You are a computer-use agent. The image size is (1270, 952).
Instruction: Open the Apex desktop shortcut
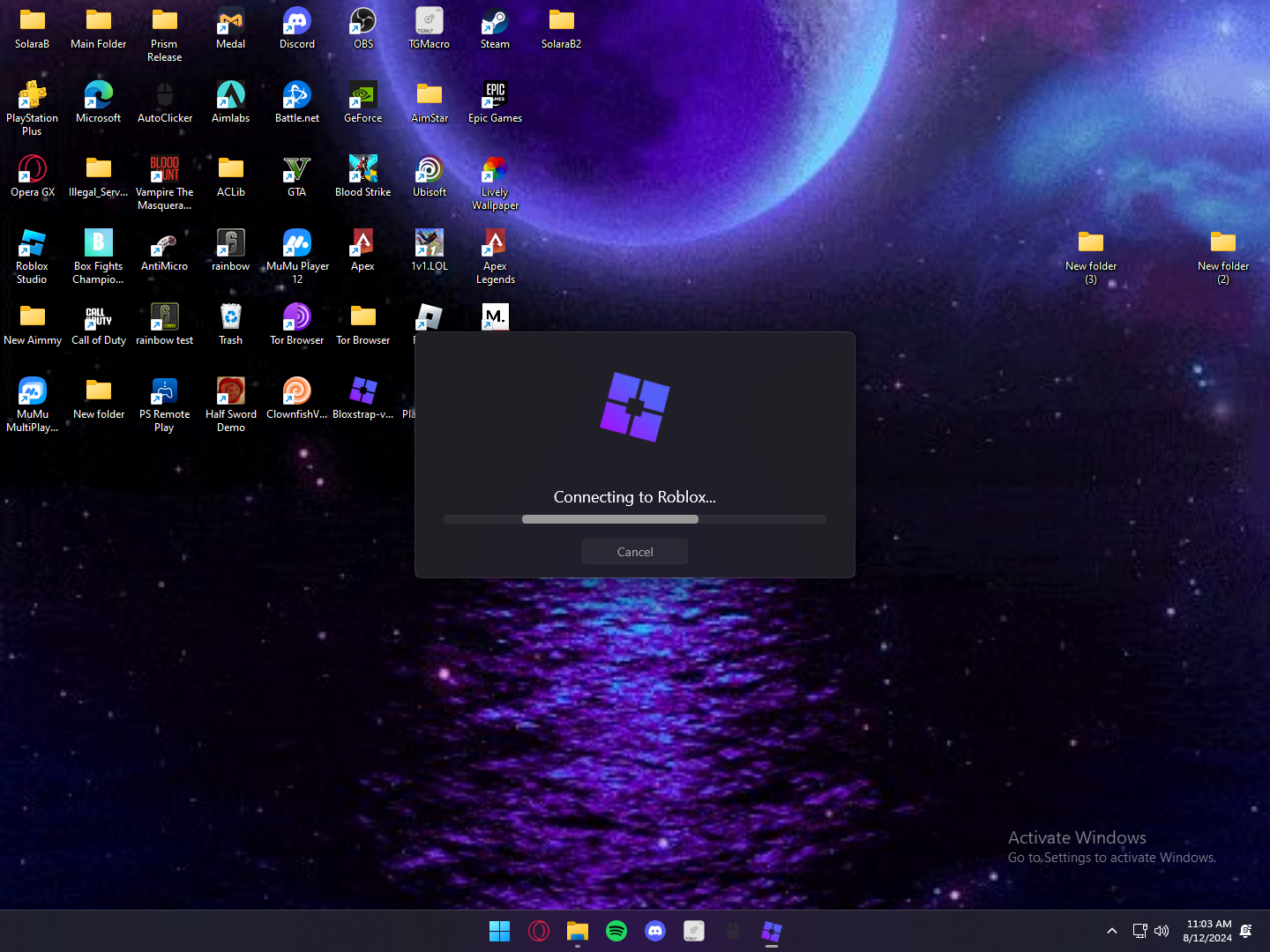[x=363, y=250]
